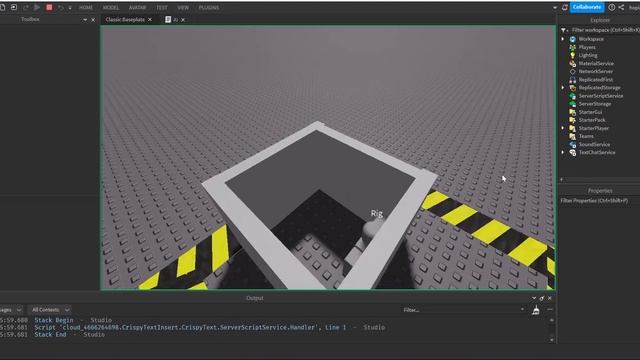Select the StarterGui icon
Image resolution: width=640 pixels, height=360 pixels.
tap(573, 112)
